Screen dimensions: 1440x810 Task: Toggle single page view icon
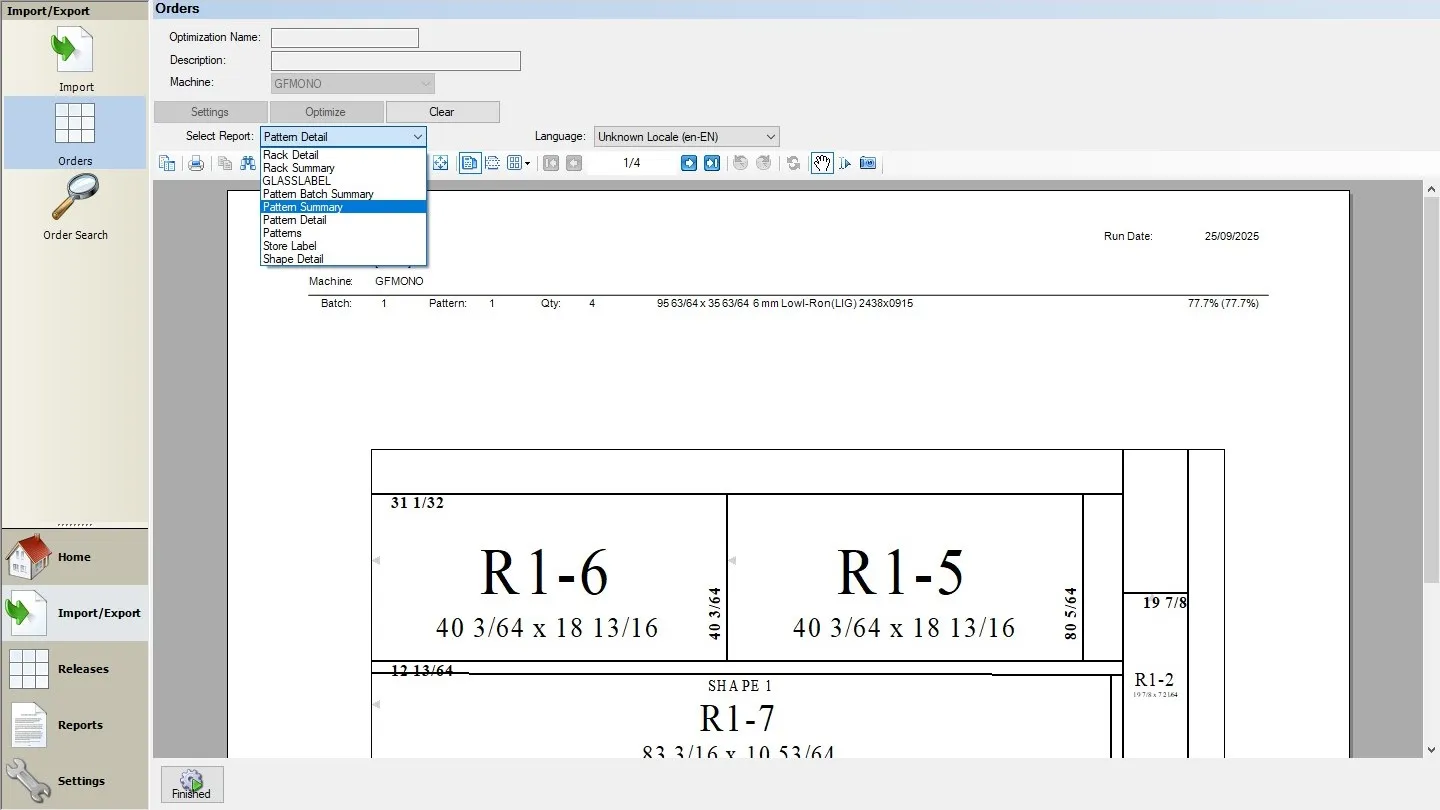[x=469, y=163]
